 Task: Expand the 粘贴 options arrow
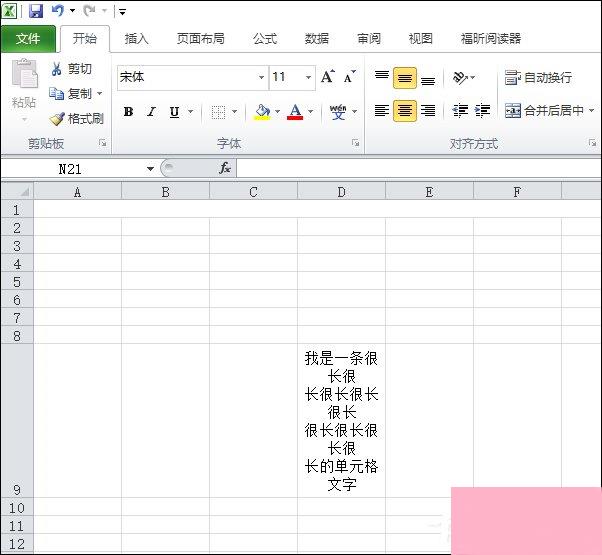click(24, 119)
